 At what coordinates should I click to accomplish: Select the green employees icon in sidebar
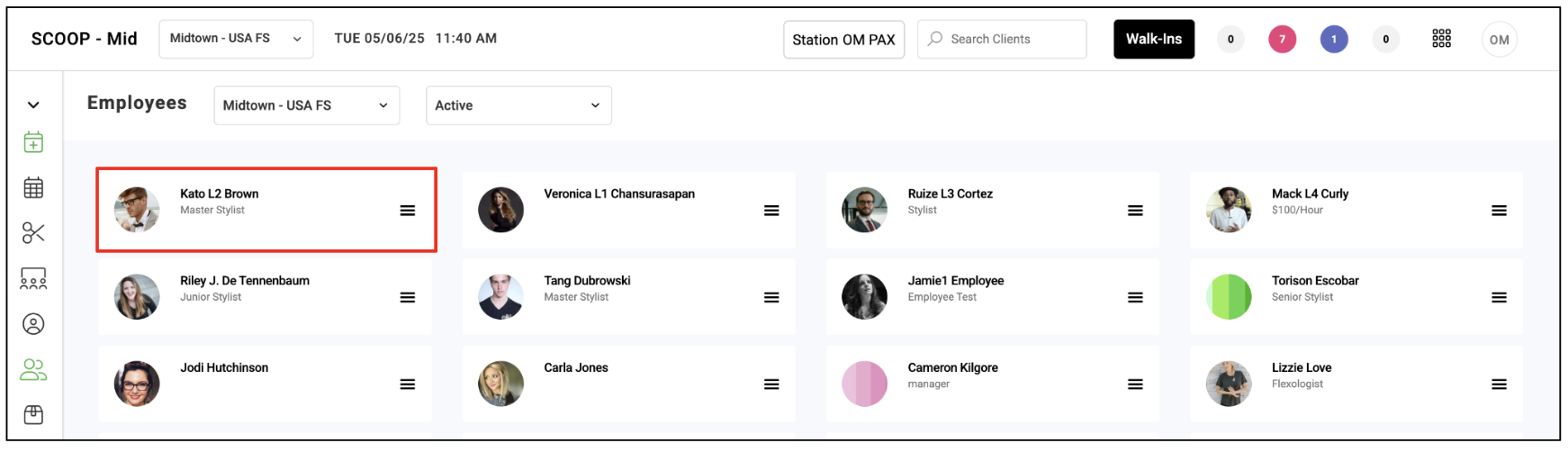(x=33, y=369)
